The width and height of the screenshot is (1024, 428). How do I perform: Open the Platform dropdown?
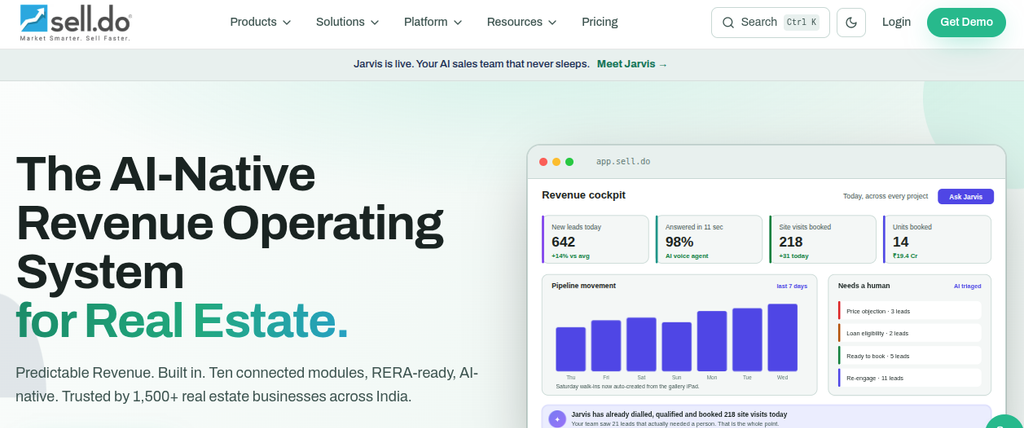(x=433, y=22)
